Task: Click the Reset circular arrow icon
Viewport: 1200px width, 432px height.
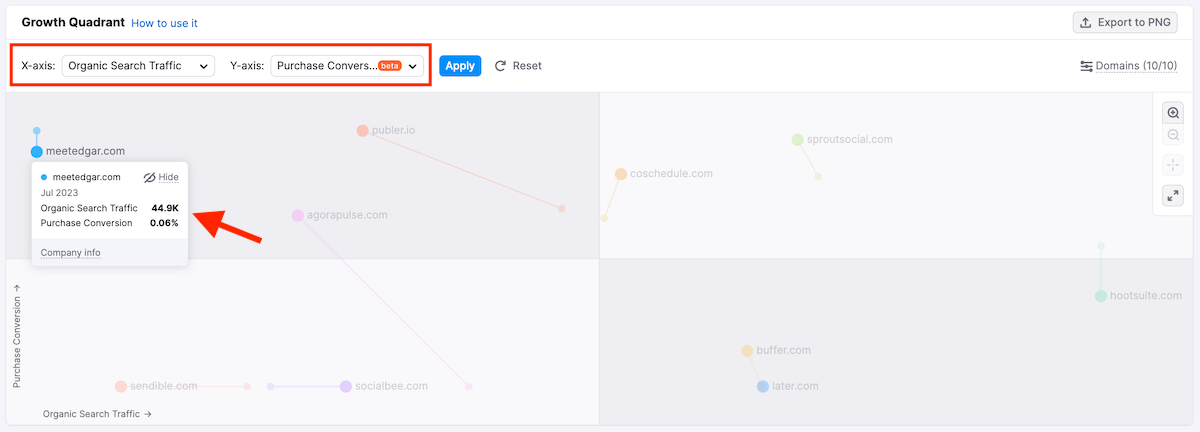Action: [501, 66]
